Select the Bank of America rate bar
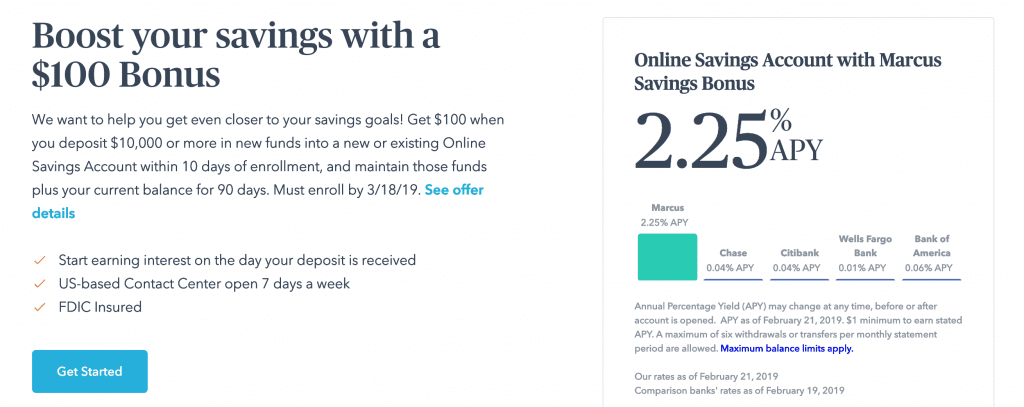The height and width of the screenshot is (407, 1024). tap(932, 279)
